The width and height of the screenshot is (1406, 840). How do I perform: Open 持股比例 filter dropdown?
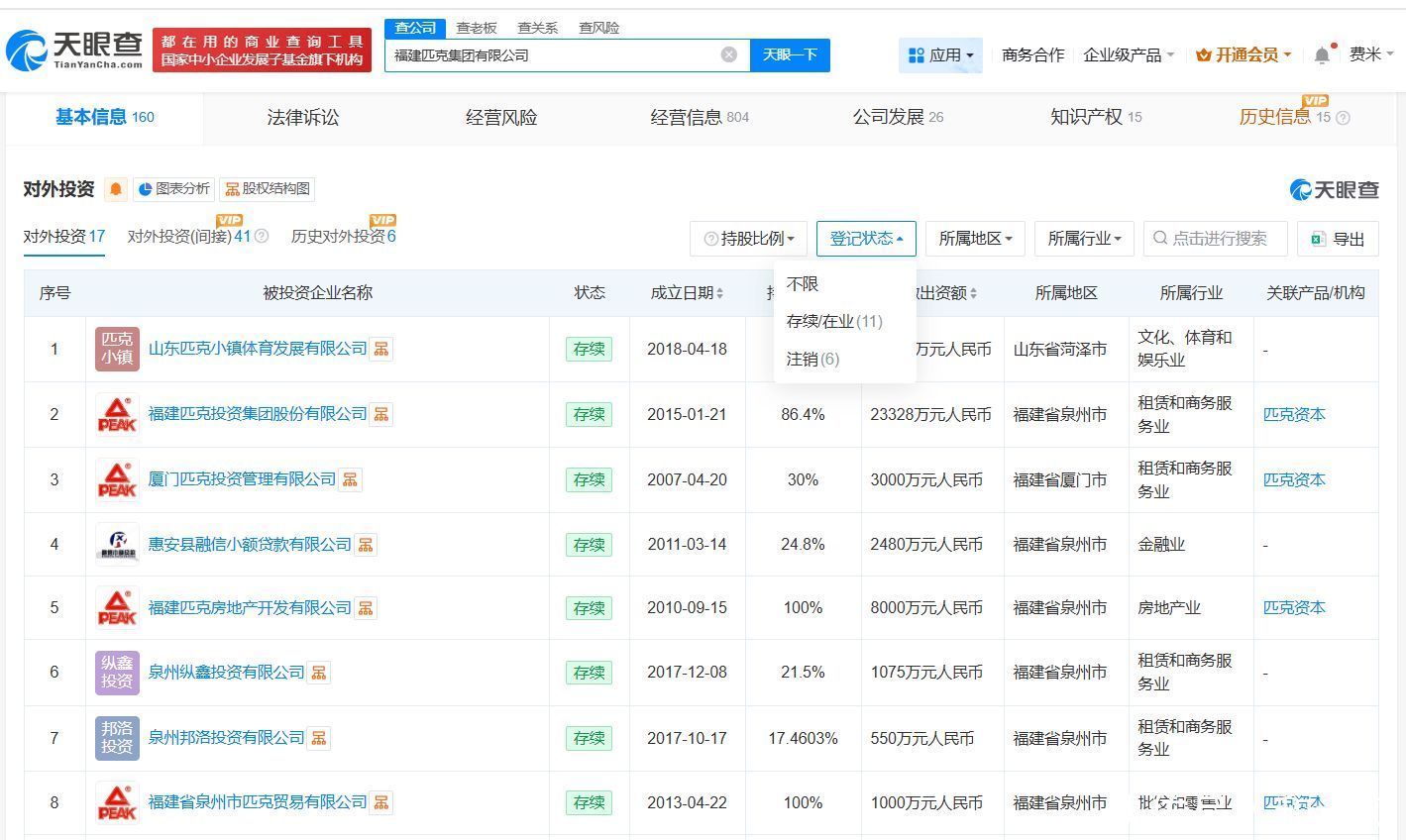748,239
